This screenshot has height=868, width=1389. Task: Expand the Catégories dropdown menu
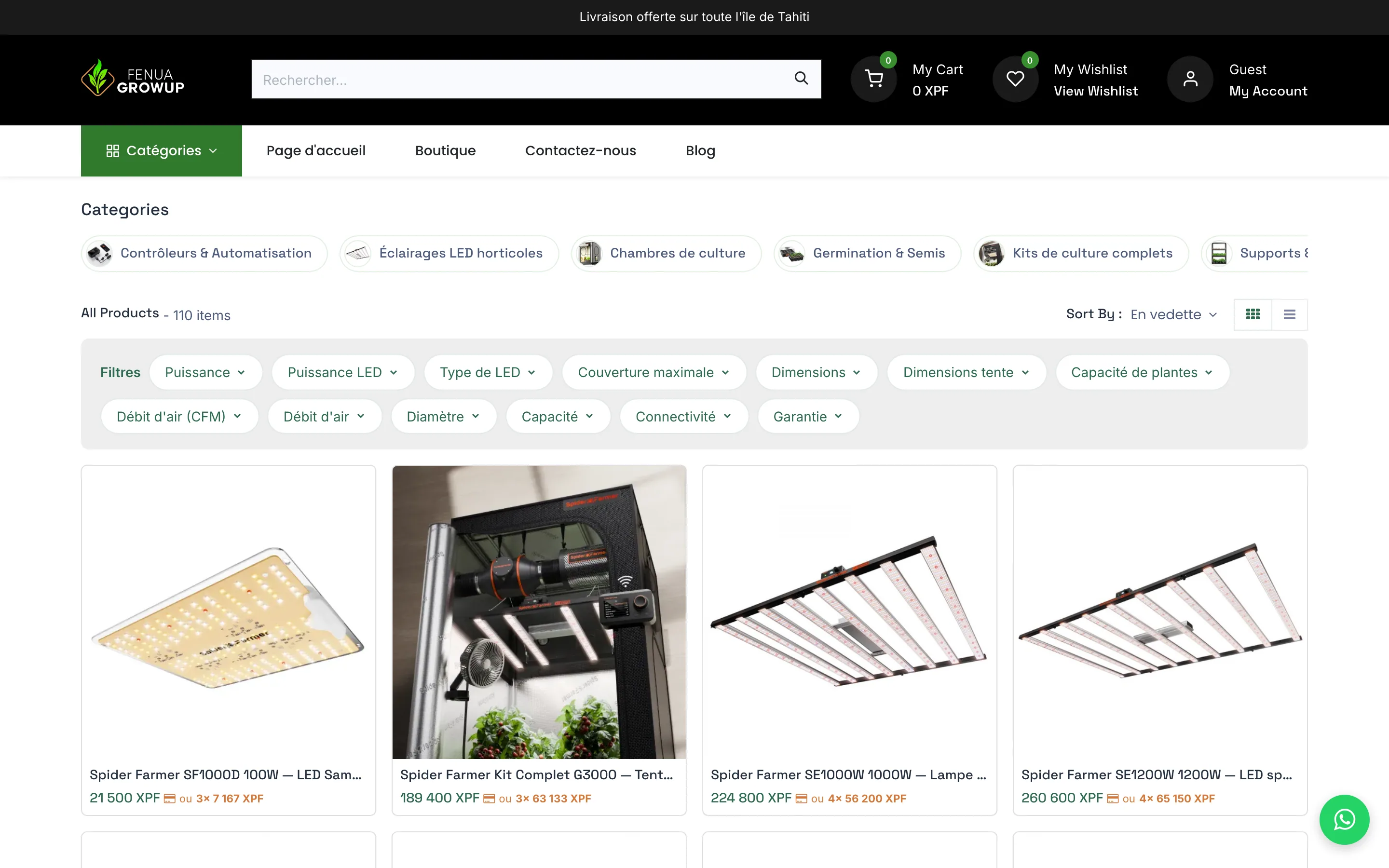tap(161, 150)
